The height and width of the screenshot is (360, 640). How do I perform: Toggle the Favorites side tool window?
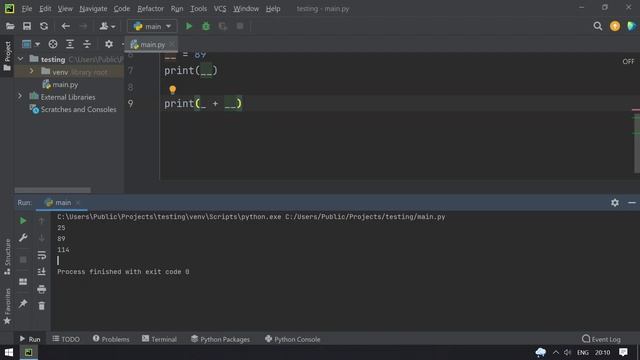(x=7, y=306)
